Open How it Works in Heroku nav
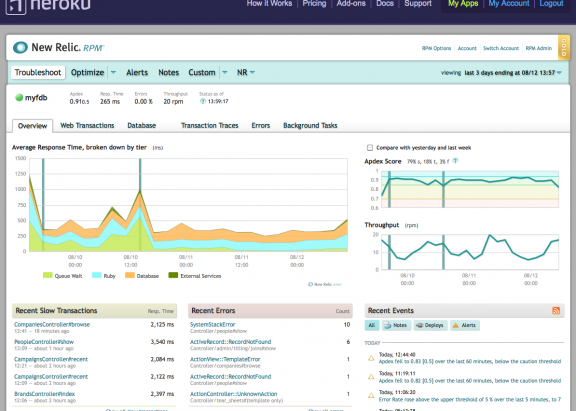Viewport: 576px width, 411px height. (269, 3)
